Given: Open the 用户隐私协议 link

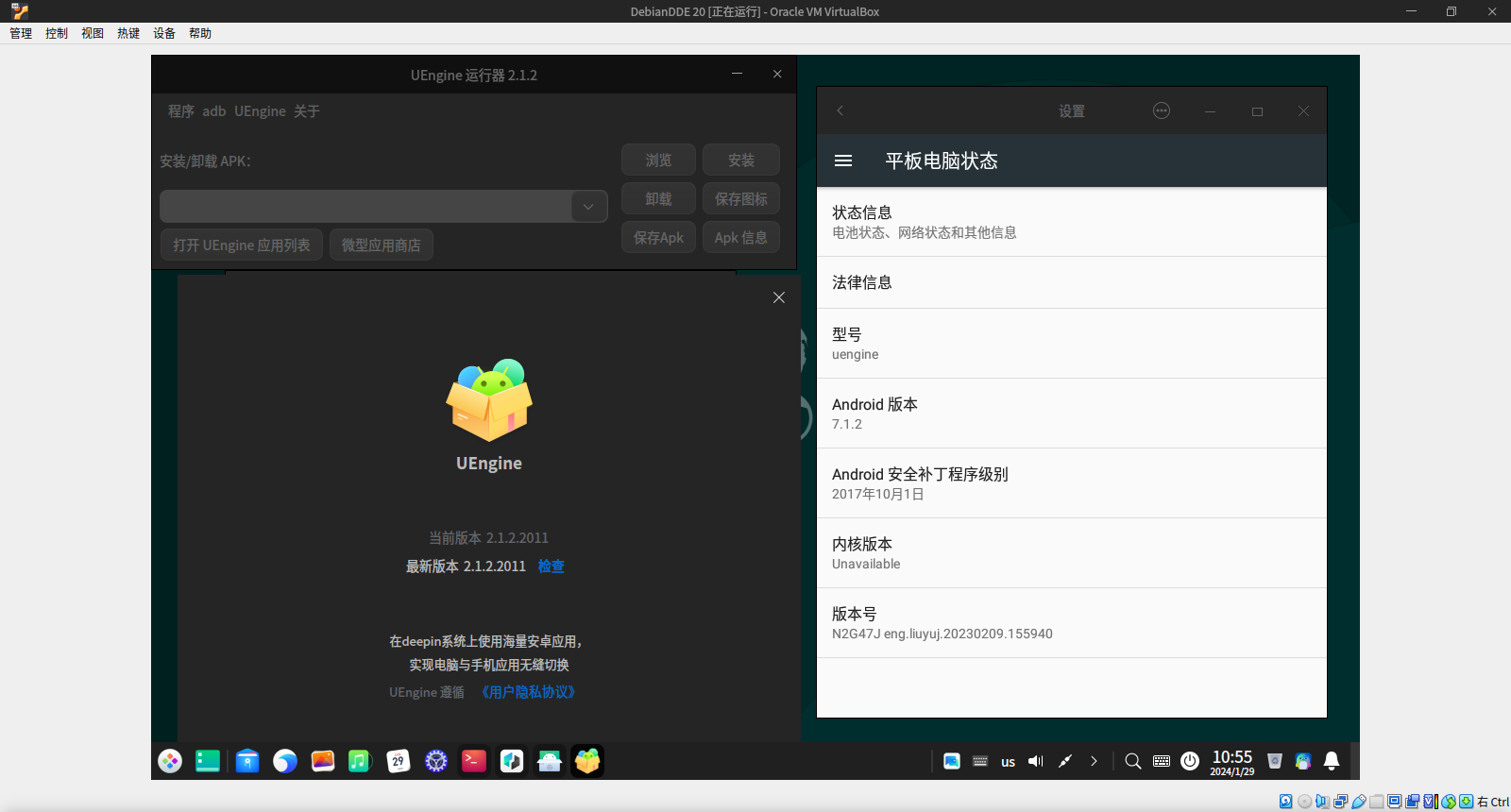Looking at the screenshot, I should (528, 692).
